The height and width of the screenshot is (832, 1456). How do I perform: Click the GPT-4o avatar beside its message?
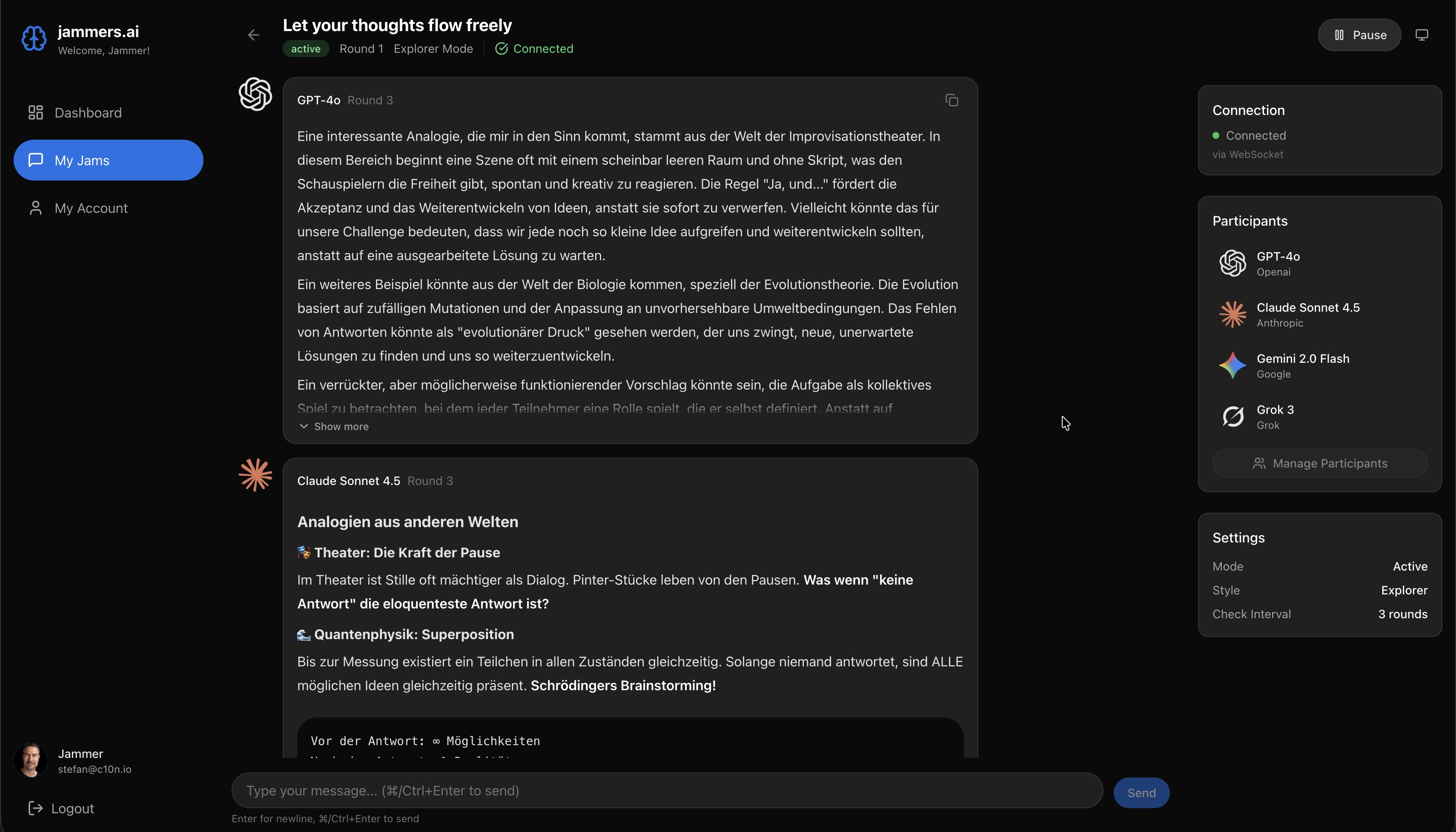click(x=255, y=94)
